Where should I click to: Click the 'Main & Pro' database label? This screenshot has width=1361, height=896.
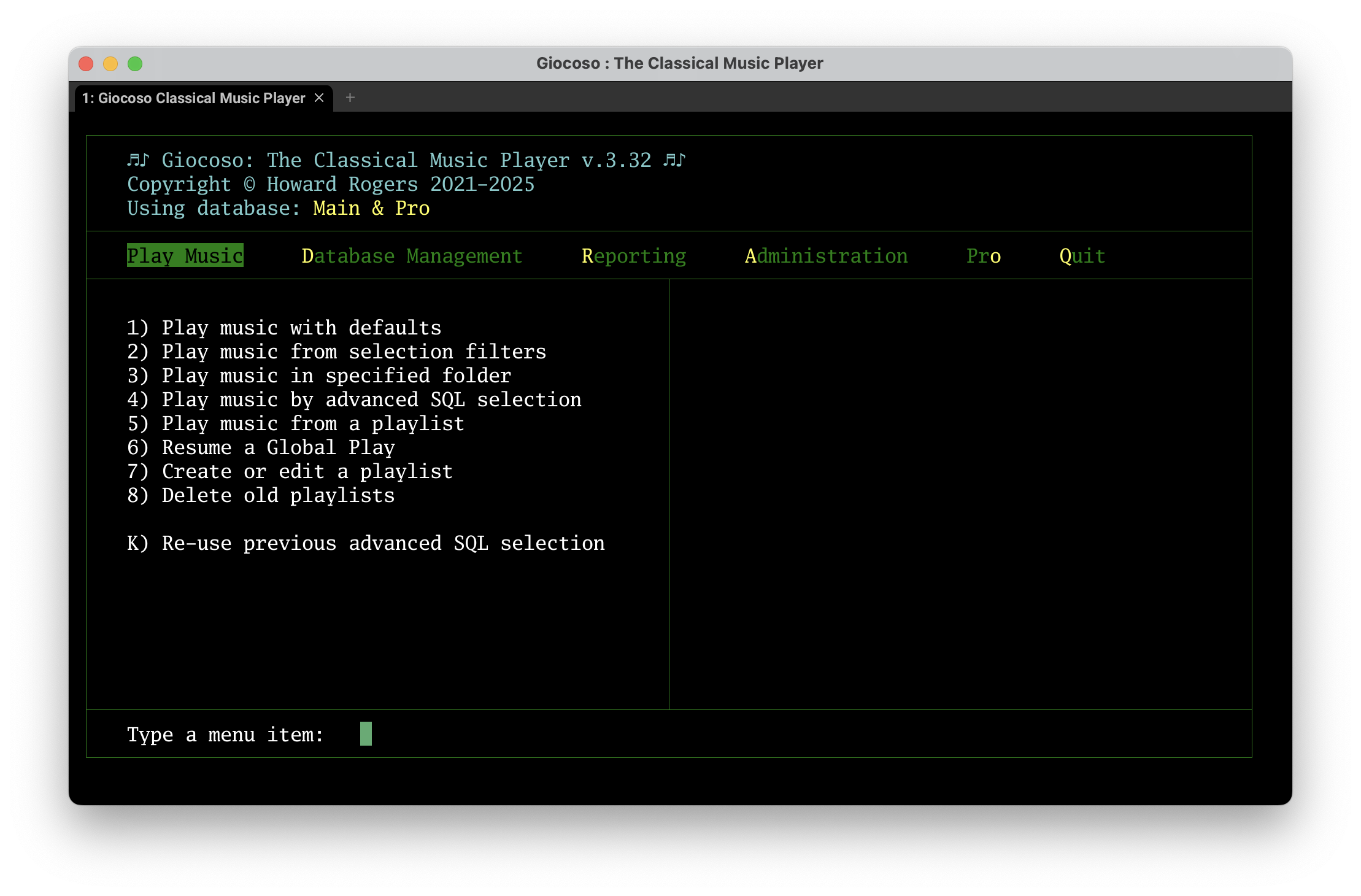371,207
